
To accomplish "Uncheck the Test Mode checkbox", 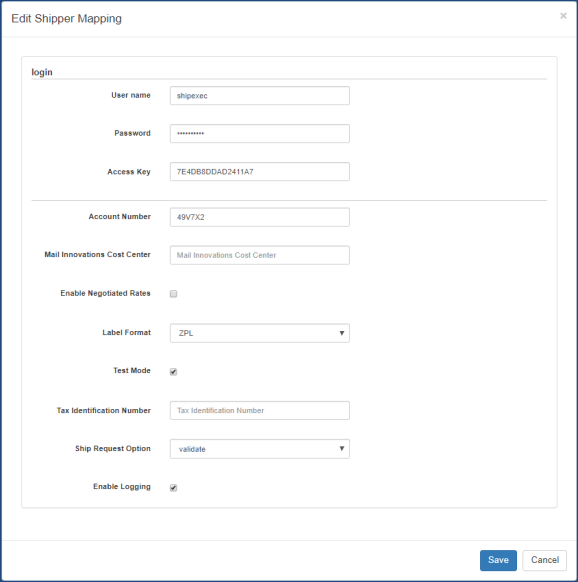I will (173, 372).
